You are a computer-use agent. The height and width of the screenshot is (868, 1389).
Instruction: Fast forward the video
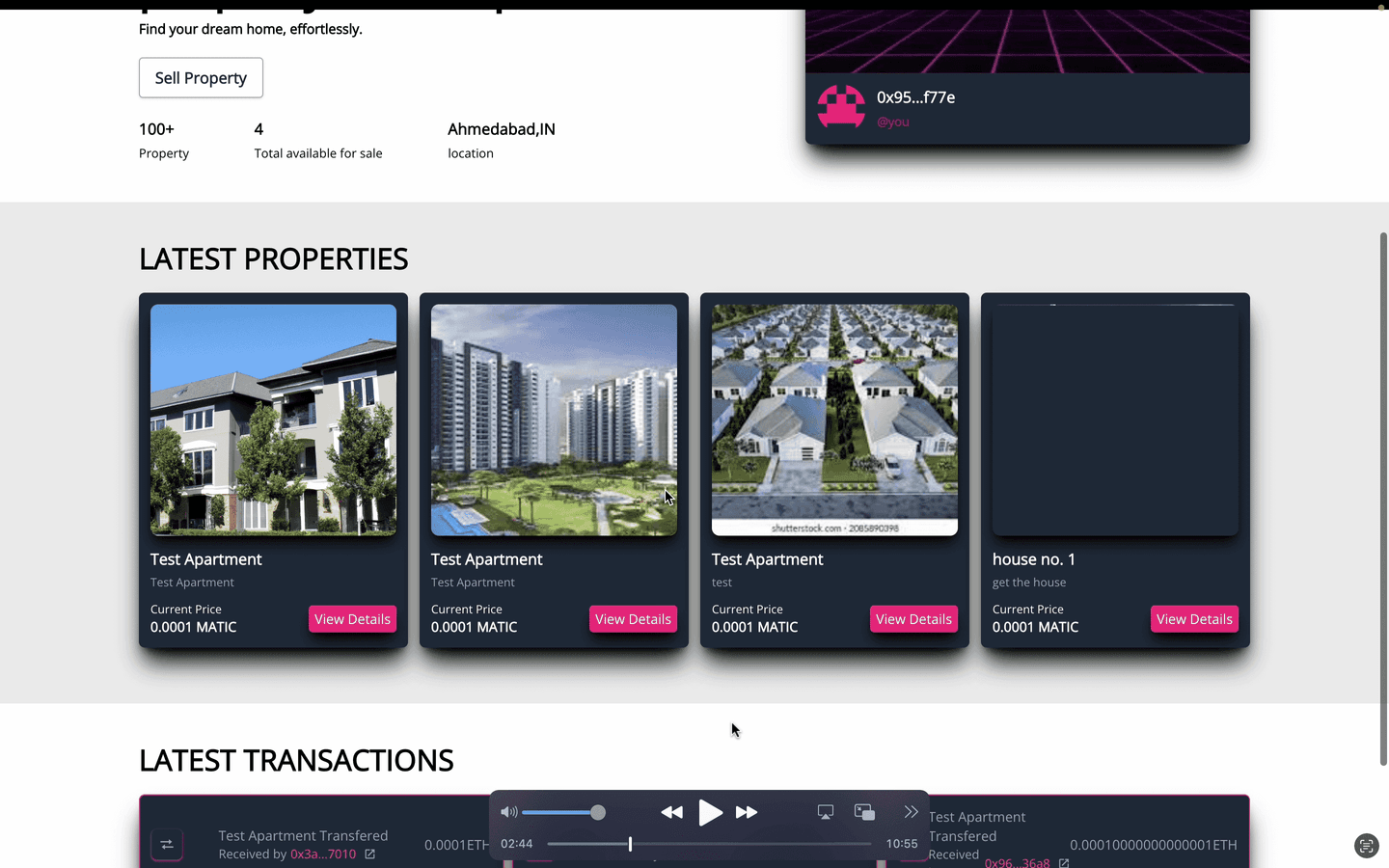pyautogui.click(x=747, y=812)
